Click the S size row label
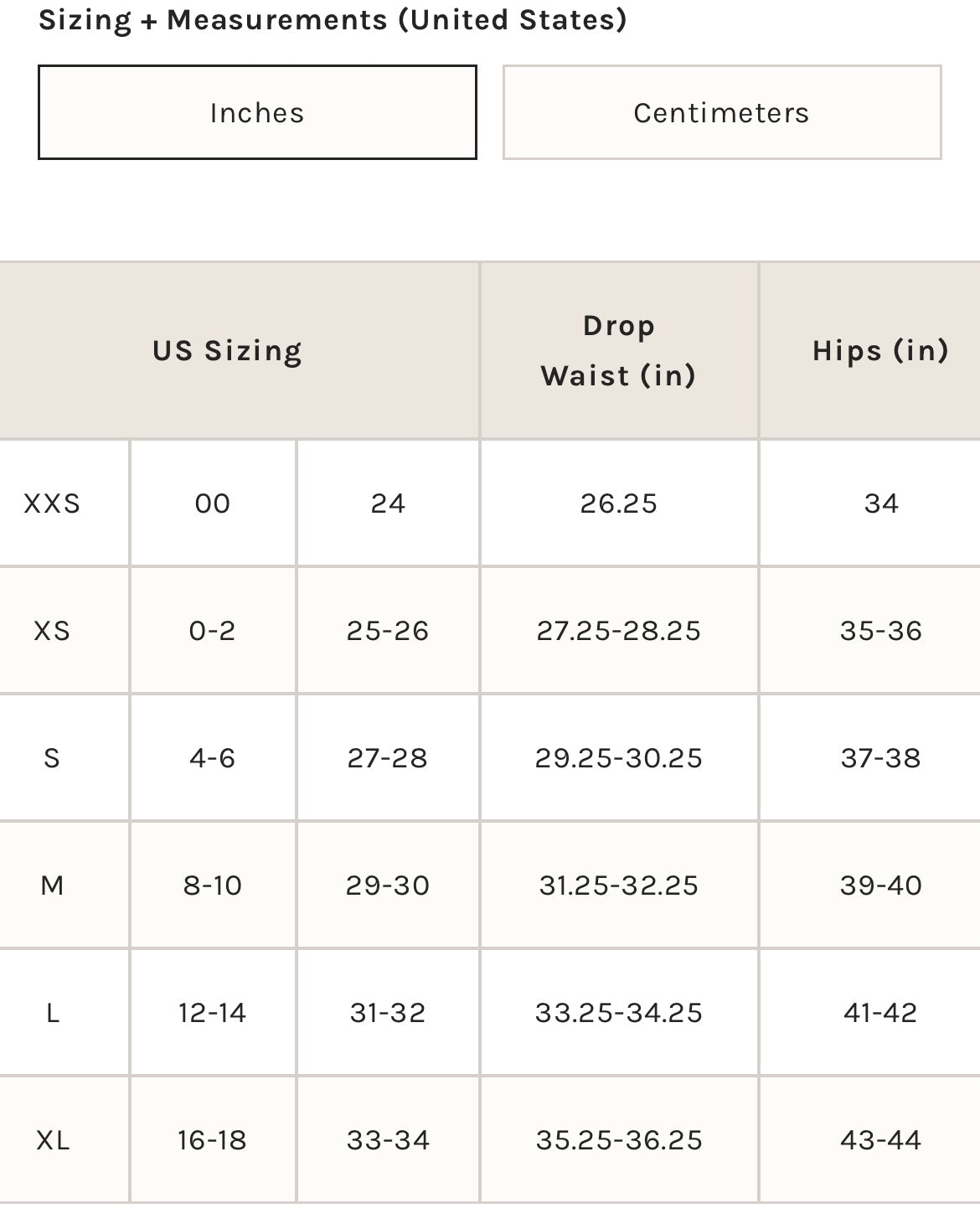The height and width of the screenshot is (1229, 980). (52, 758)
